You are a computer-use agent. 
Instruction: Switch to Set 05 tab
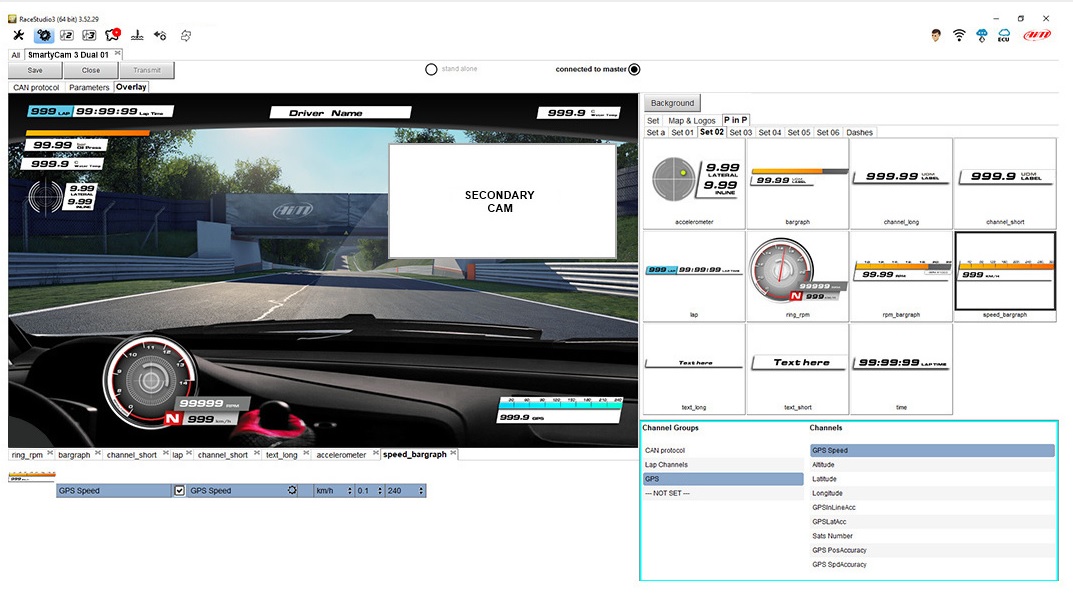click(799, 133)
